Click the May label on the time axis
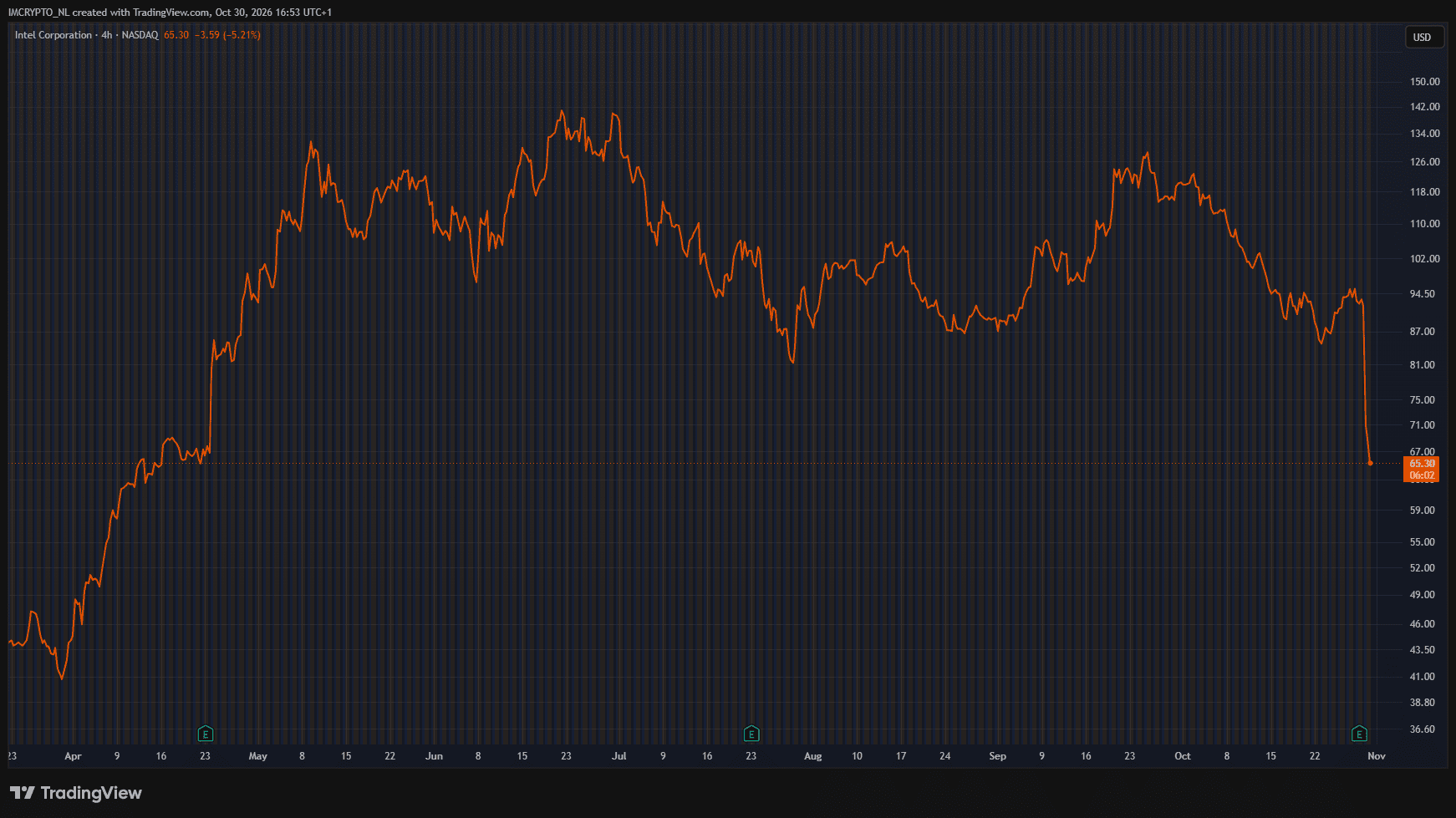1456x818 pixels. [258, 756]
